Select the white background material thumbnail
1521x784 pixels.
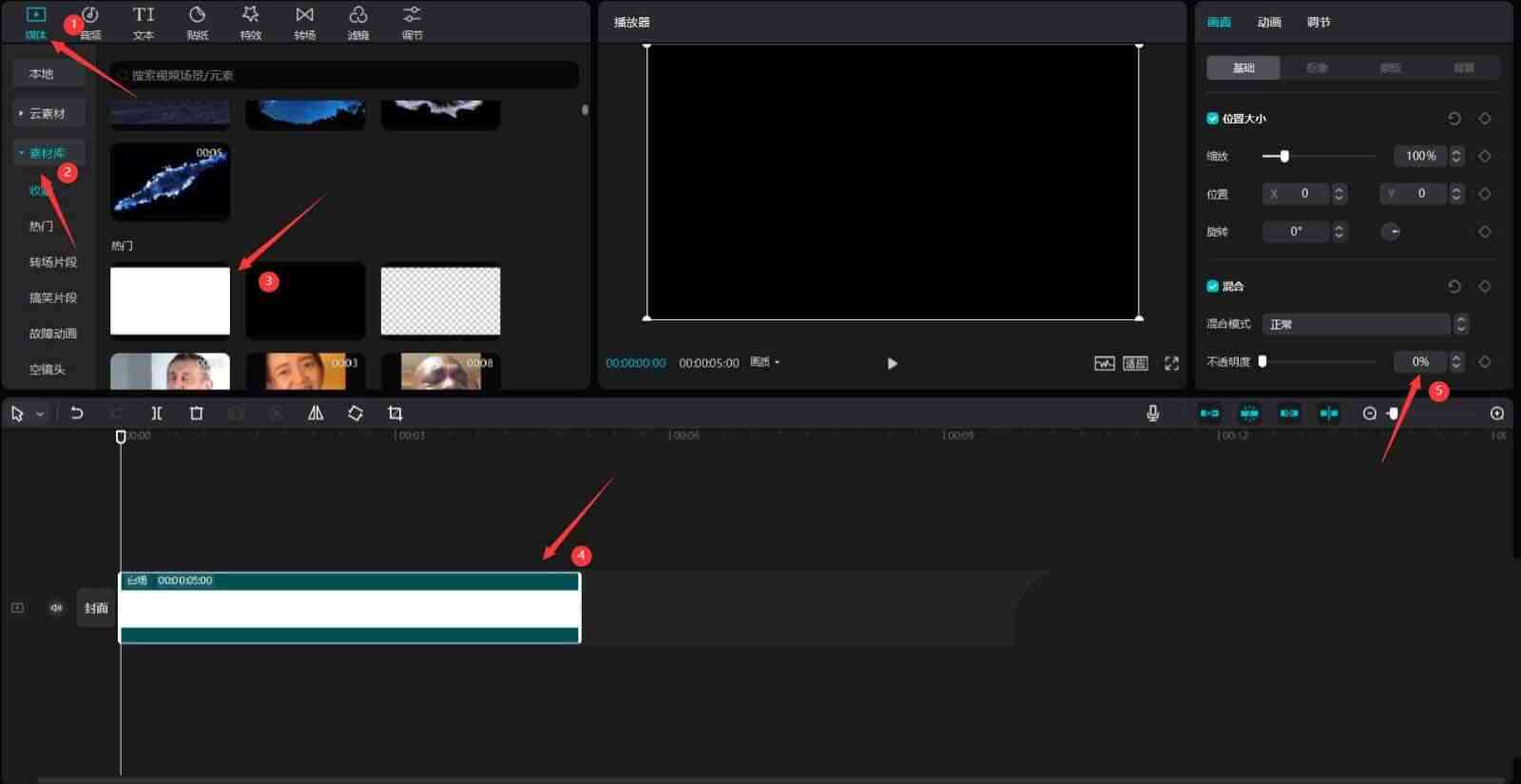click(170, 300)
